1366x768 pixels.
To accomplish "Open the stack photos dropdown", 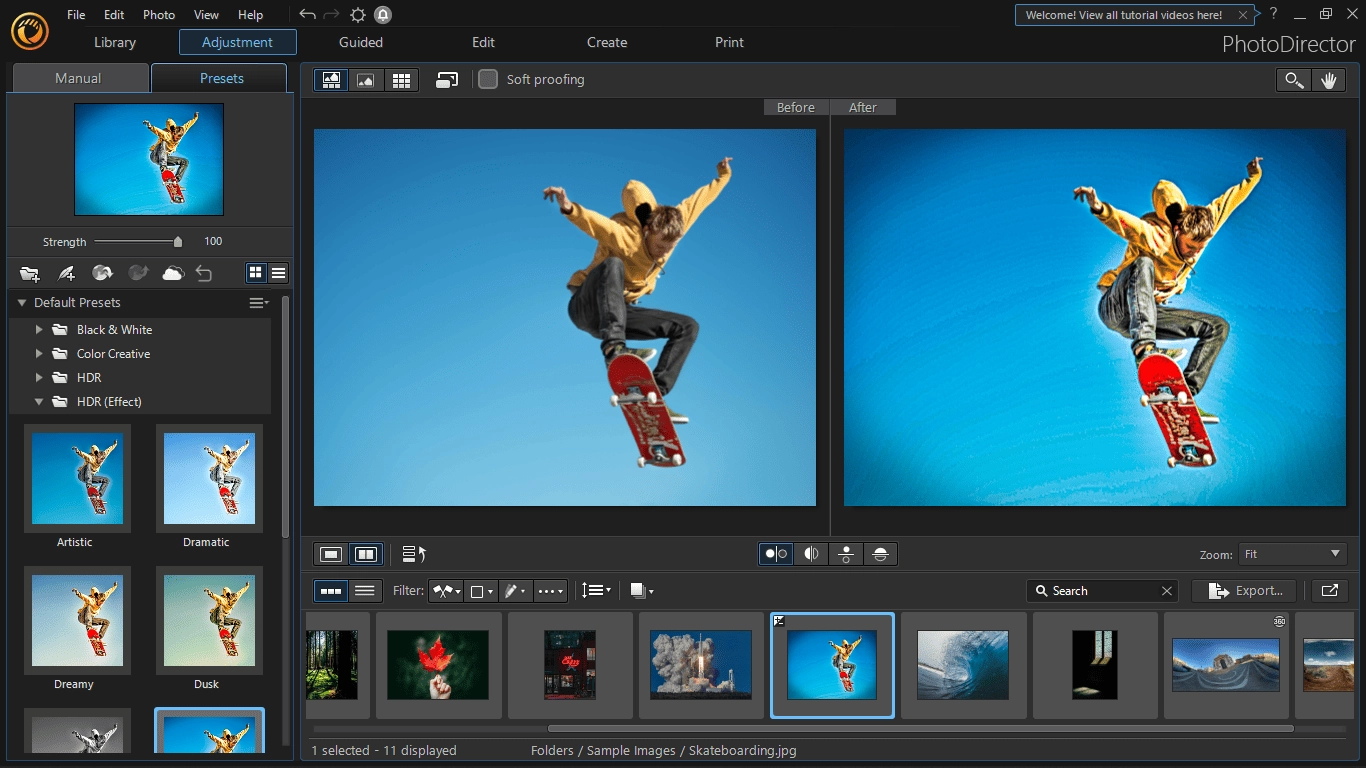I will [642, 591].
